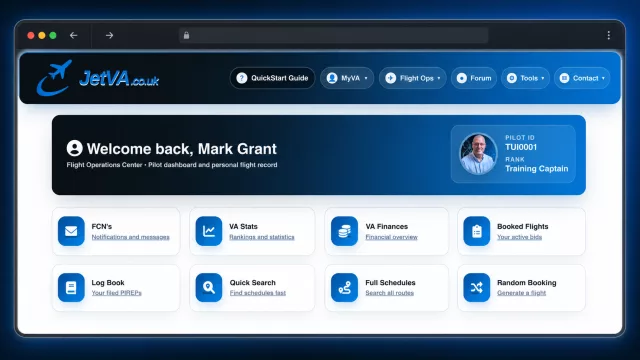Click the Booked Flights card title
Screen dimensions: 640x360
click(522, 226)
